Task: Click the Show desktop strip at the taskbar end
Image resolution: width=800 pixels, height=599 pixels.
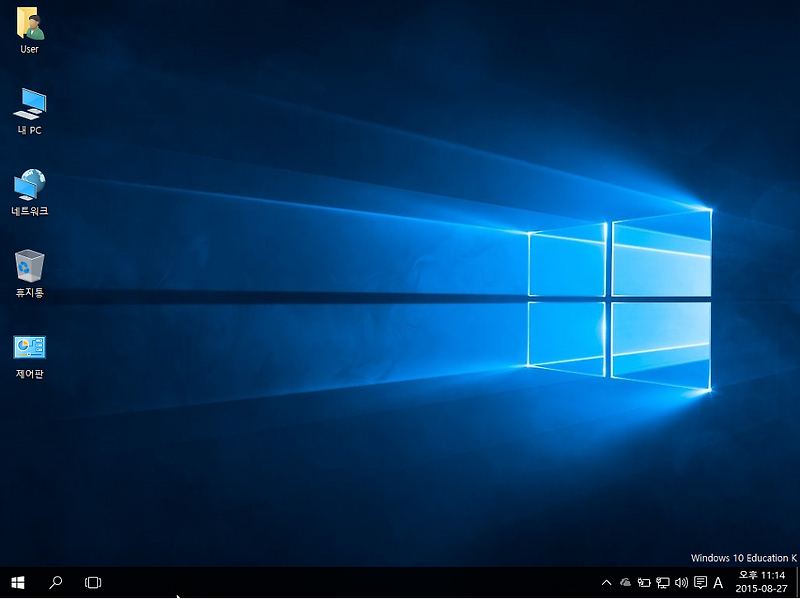Action: coord(797,582)
